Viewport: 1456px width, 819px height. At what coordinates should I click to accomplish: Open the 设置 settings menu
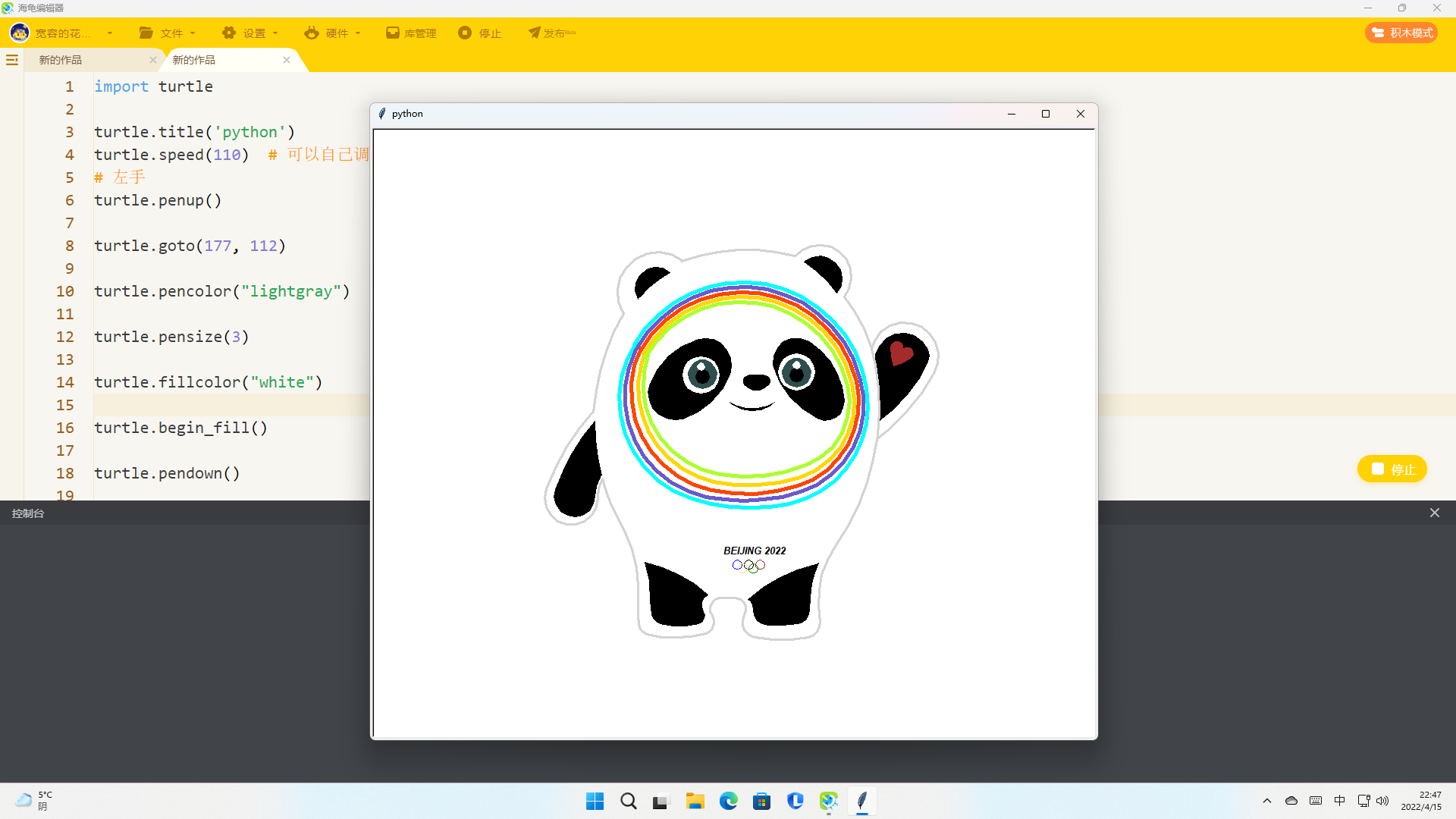click(249, 33)
